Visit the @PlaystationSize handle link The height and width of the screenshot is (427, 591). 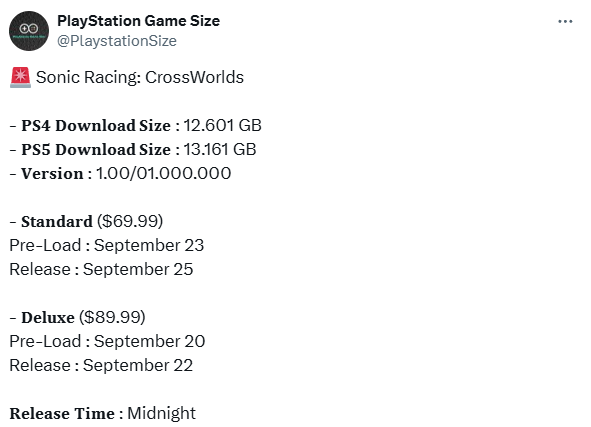click(117, 41)
